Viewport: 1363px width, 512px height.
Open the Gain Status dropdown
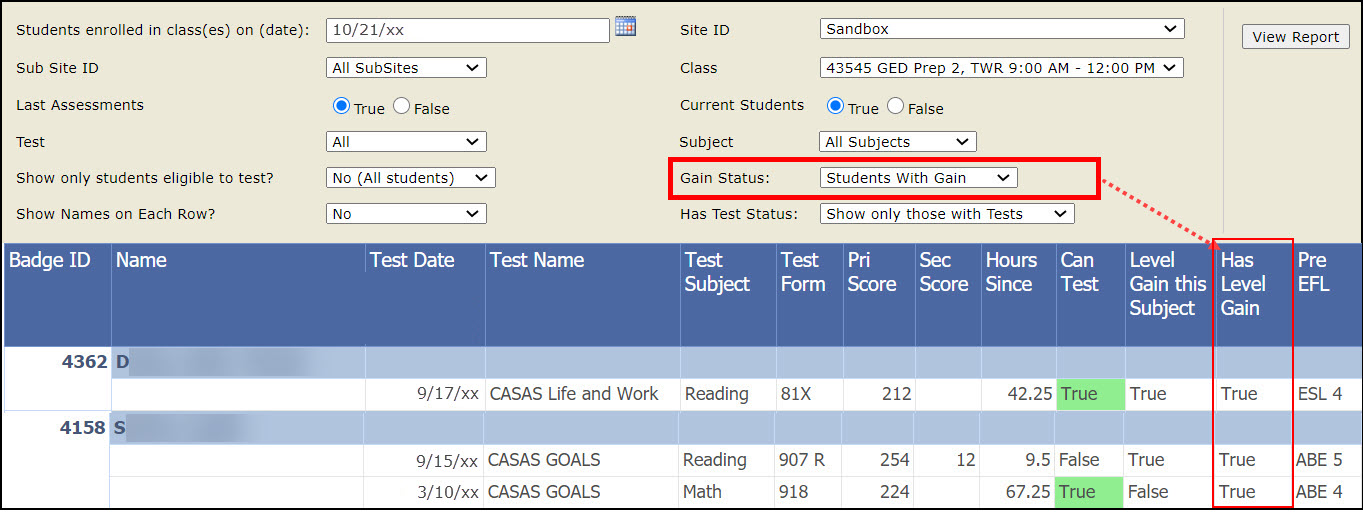click(918, 178)
